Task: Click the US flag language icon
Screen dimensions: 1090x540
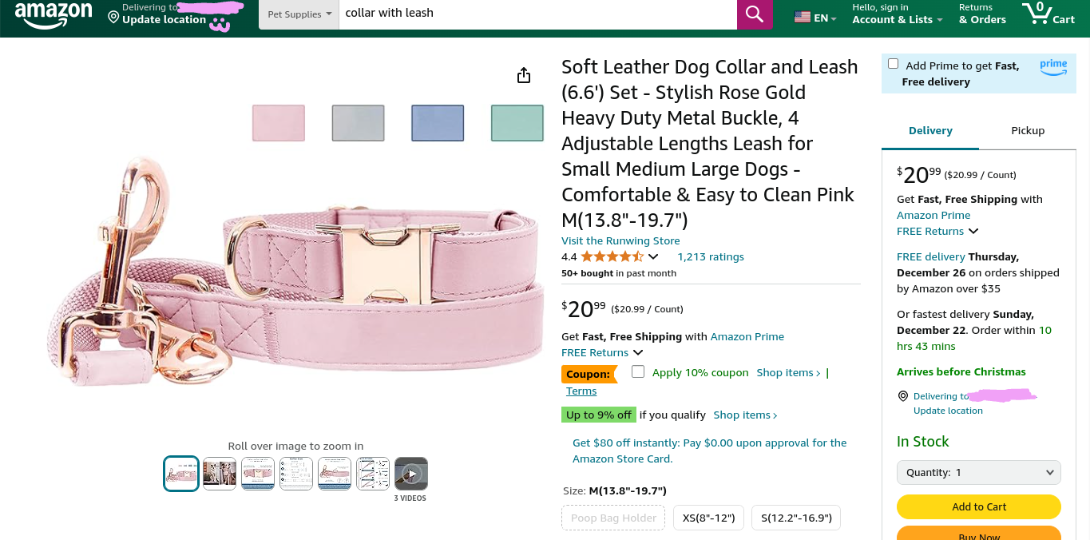Action: point(803,17)
